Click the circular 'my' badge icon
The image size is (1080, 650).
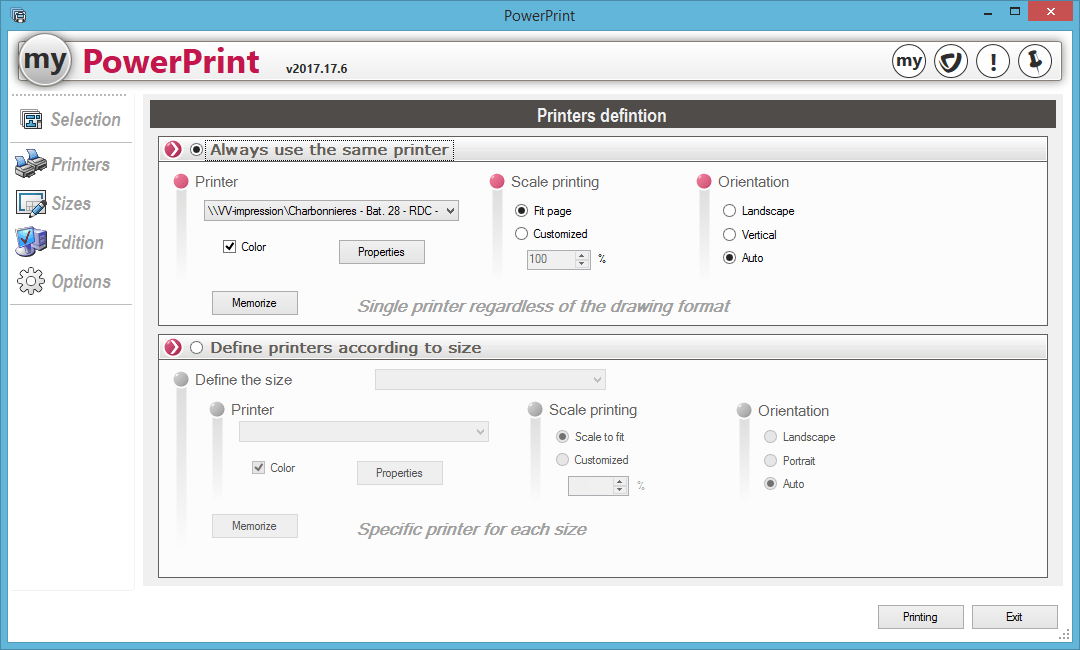[909, 61]
